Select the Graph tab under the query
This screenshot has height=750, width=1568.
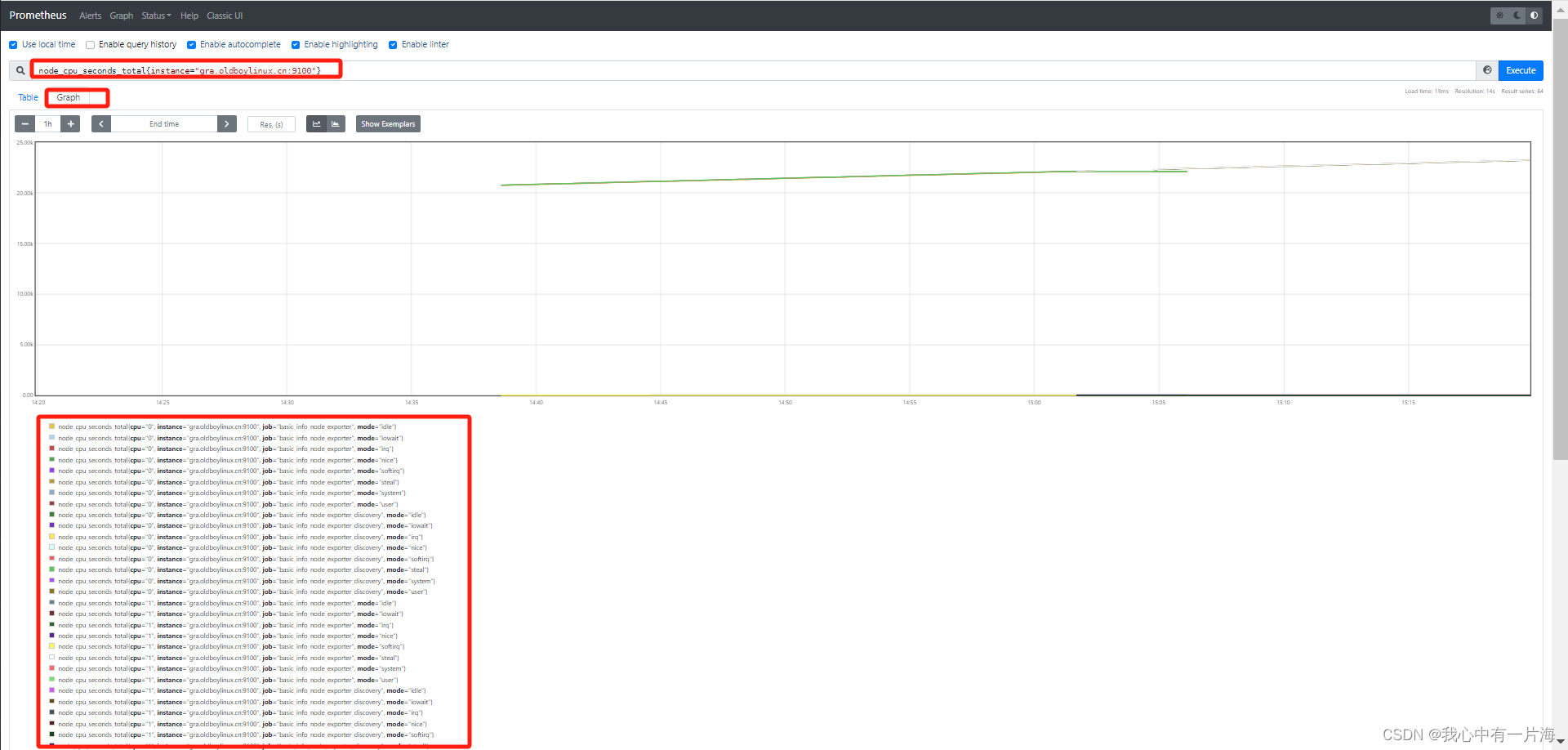pyautogui.click(x=69, y=97)
